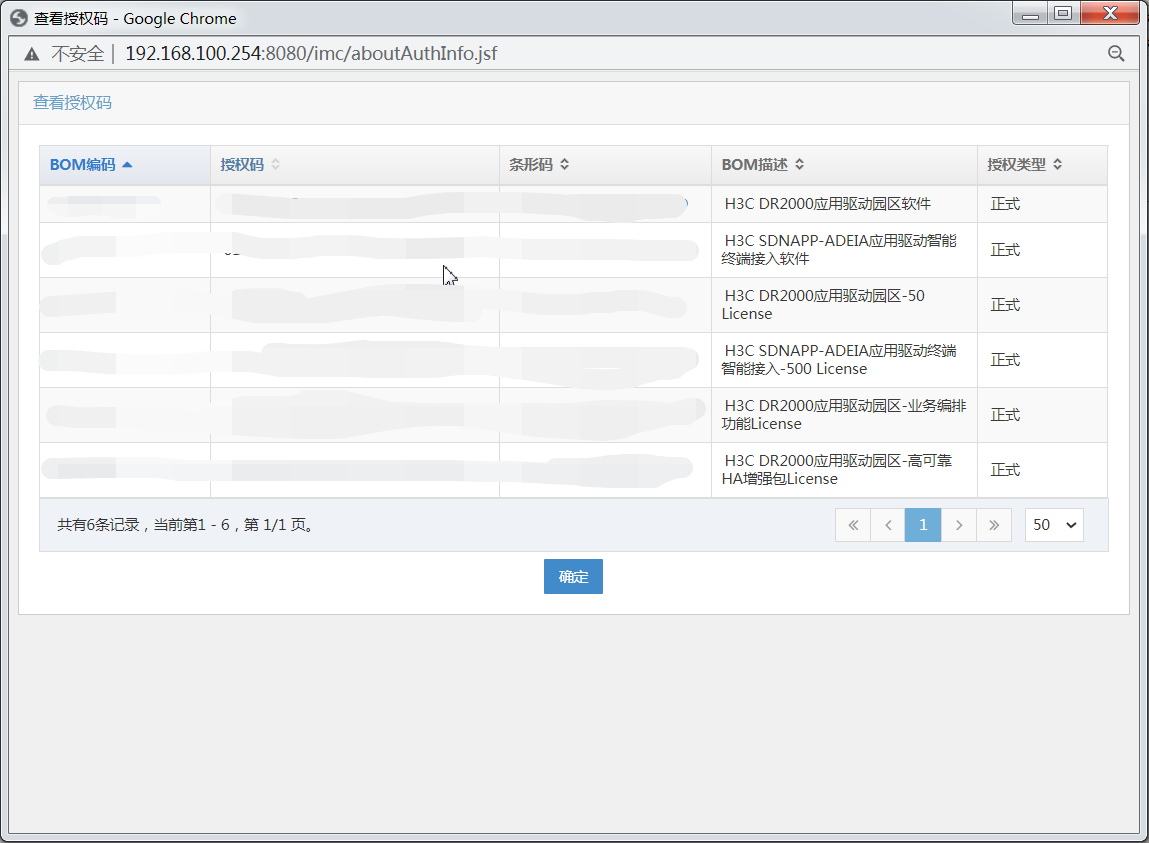This screenshot has width=1149, height=843.
Task: Close the Chrome window
Action: pyautogui.click(x=1110, y=13)
